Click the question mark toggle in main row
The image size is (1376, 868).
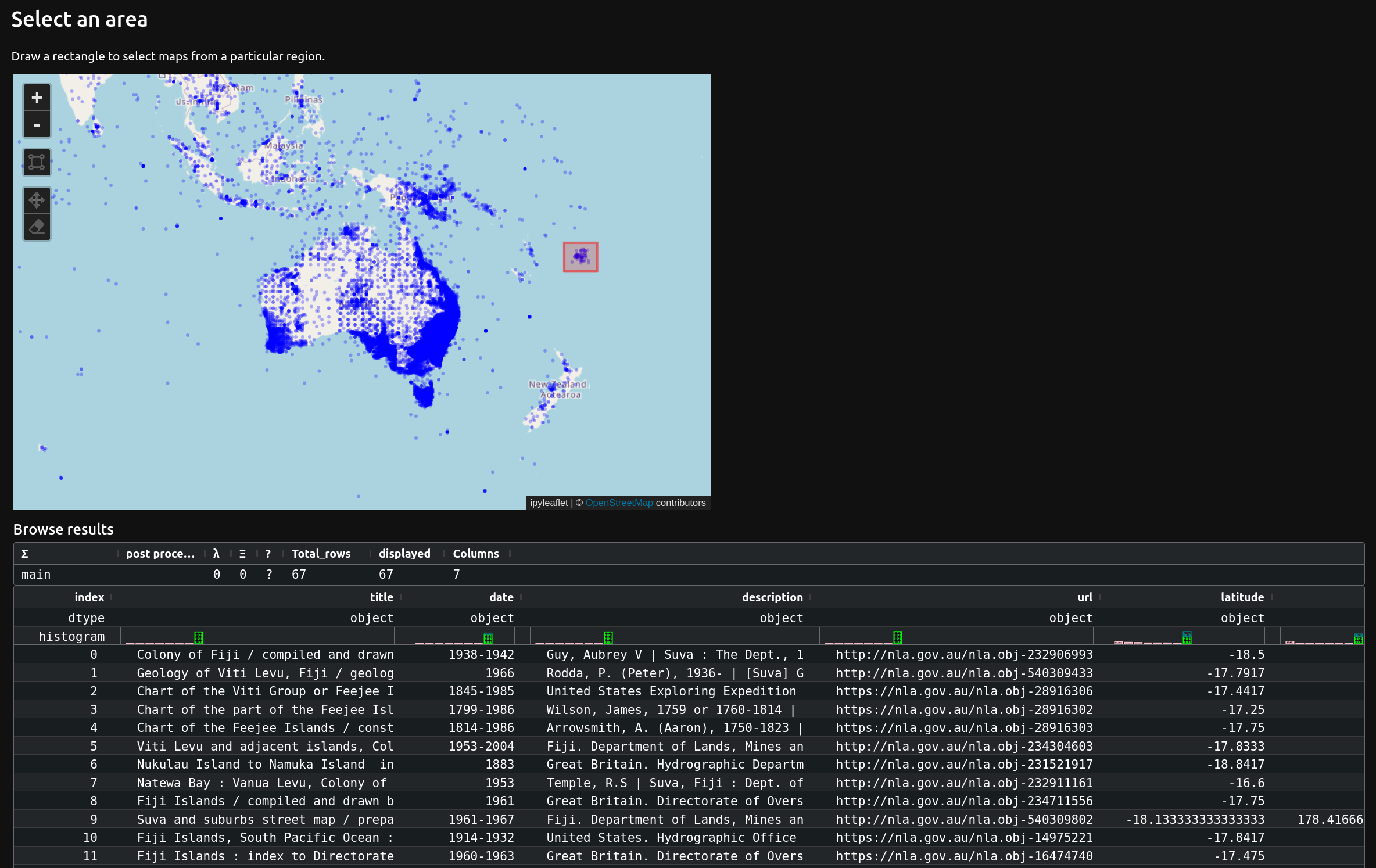click(x=267, y=574)
